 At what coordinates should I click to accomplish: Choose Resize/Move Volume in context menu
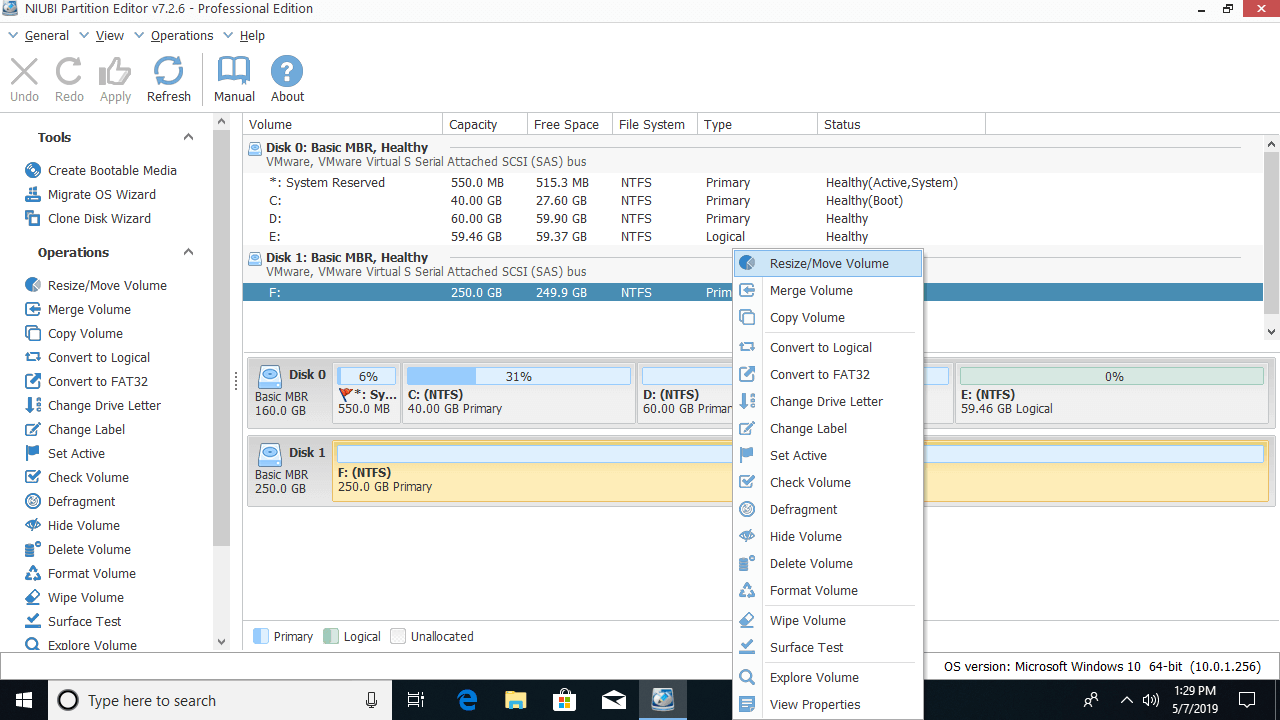828,264
